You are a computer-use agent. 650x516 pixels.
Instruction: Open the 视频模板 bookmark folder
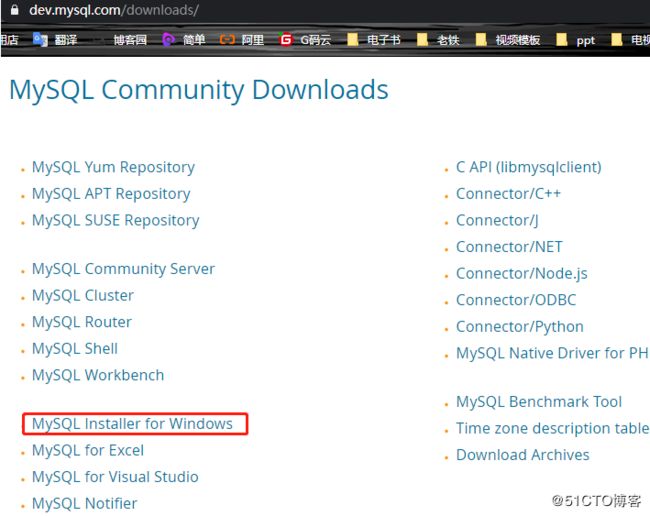tap(508, 40)
